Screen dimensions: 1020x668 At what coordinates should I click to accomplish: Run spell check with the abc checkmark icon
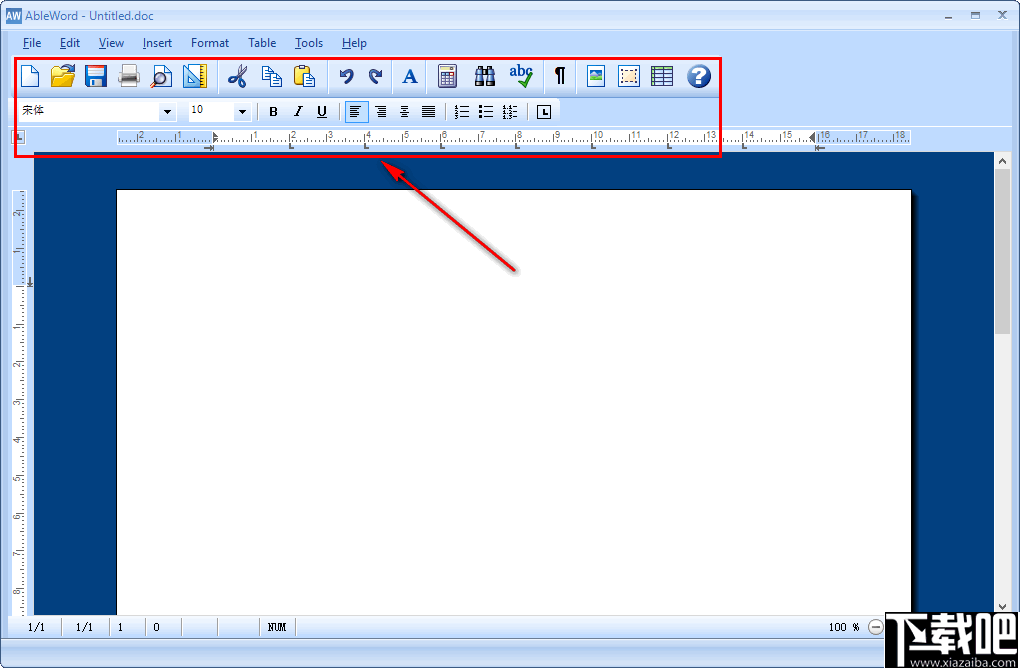tap(521, 76)
